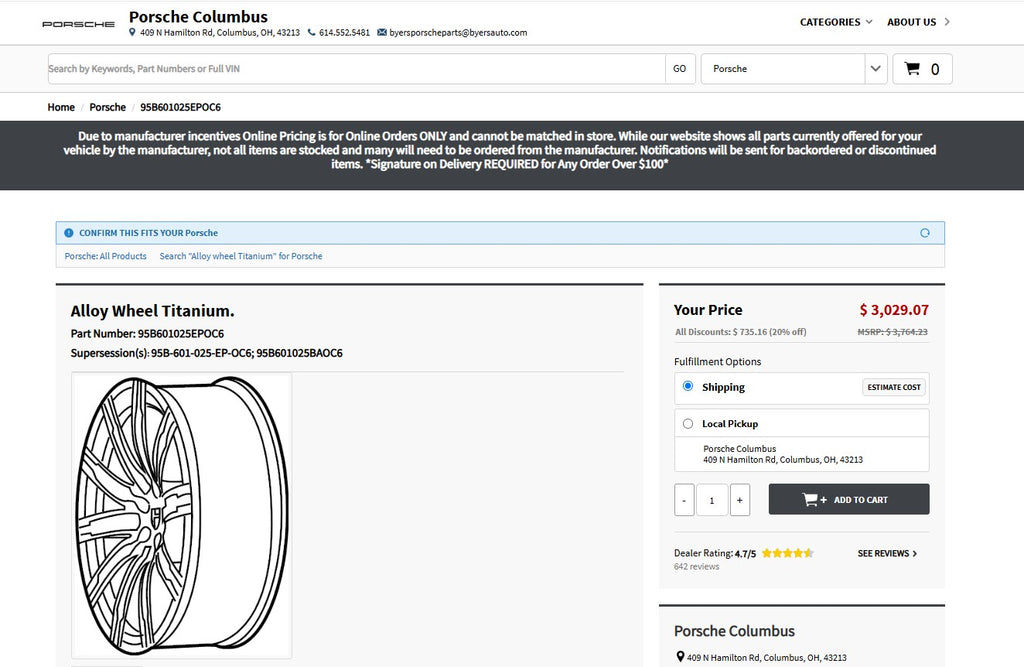
Task: Decrease quantity with the minus button
Action: [684, 500]
